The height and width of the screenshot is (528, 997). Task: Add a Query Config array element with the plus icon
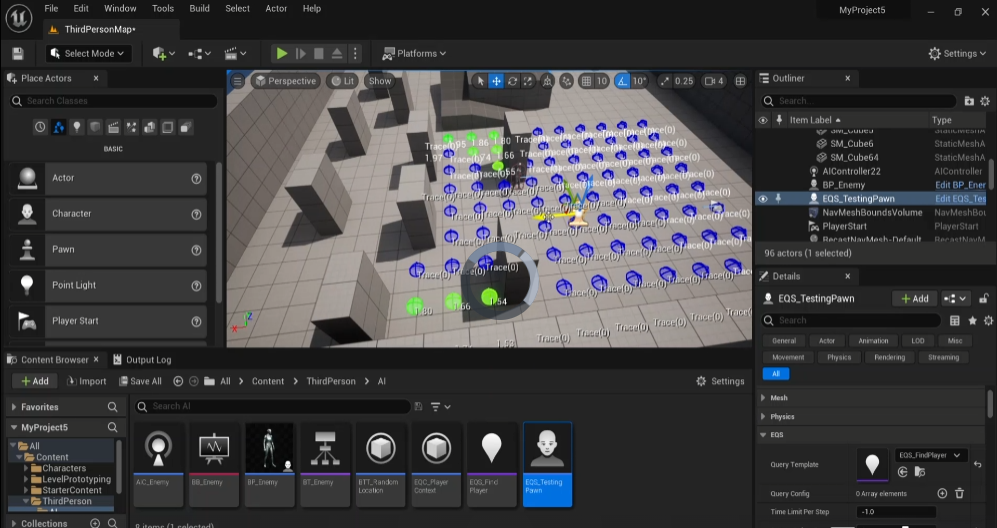point(942,493)
